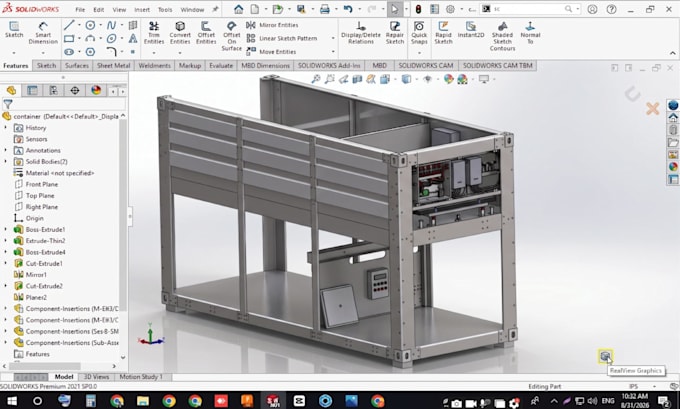680x409 pixels.
Task: Expand the Extrude-Thin2 feature
Action: (5, 240)
